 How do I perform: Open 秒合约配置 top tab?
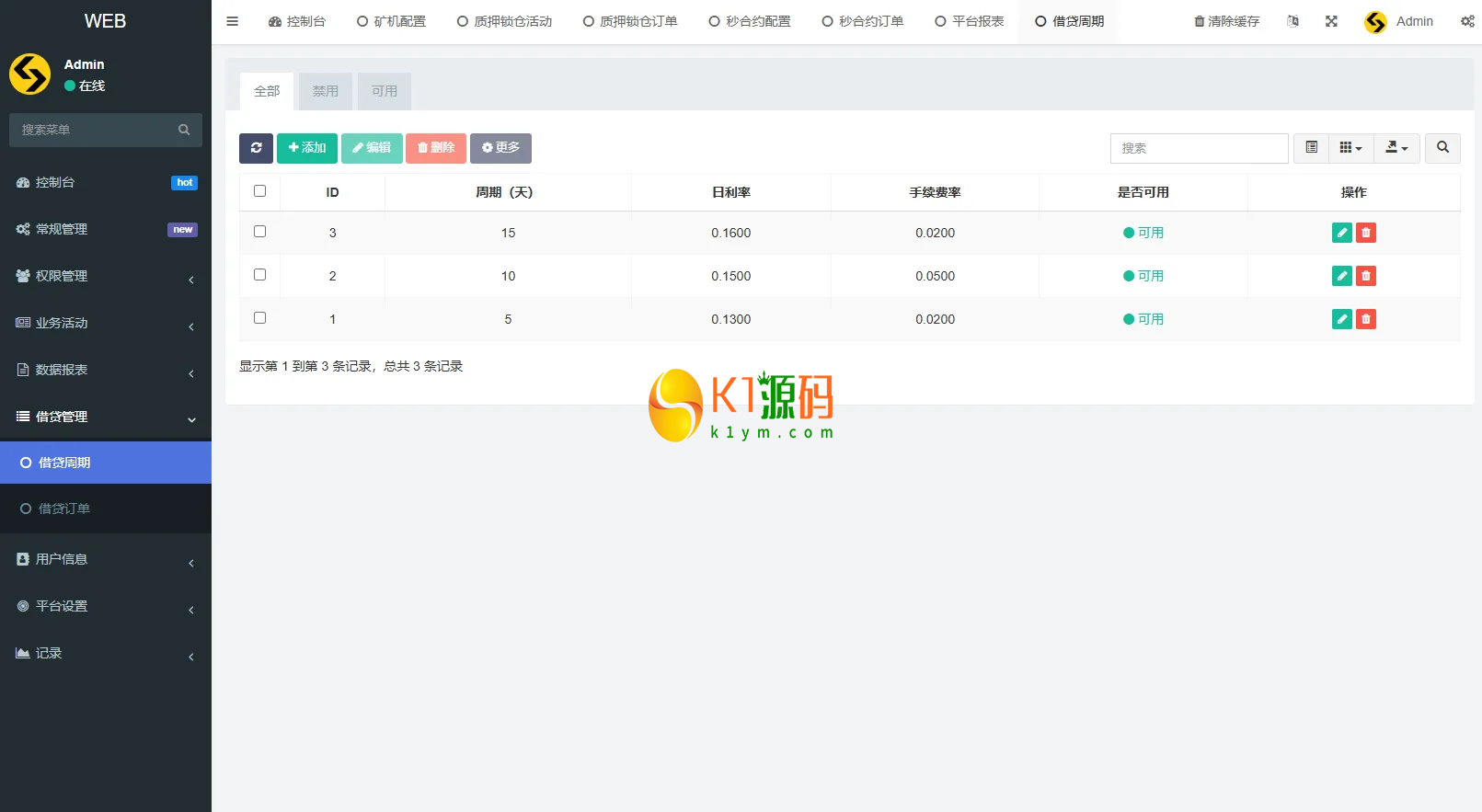point(750,21)
